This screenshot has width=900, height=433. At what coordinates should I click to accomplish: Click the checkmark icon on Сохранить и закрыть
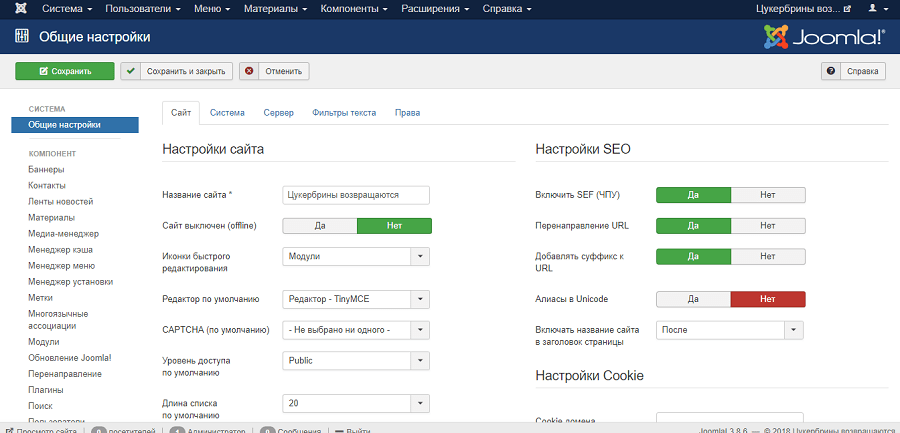pos(132,71)
